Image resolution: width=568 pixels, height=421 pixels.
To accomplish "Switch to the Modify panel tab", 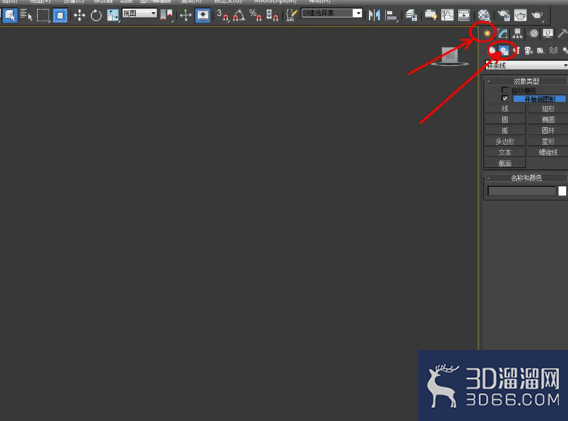I will 503,34.
